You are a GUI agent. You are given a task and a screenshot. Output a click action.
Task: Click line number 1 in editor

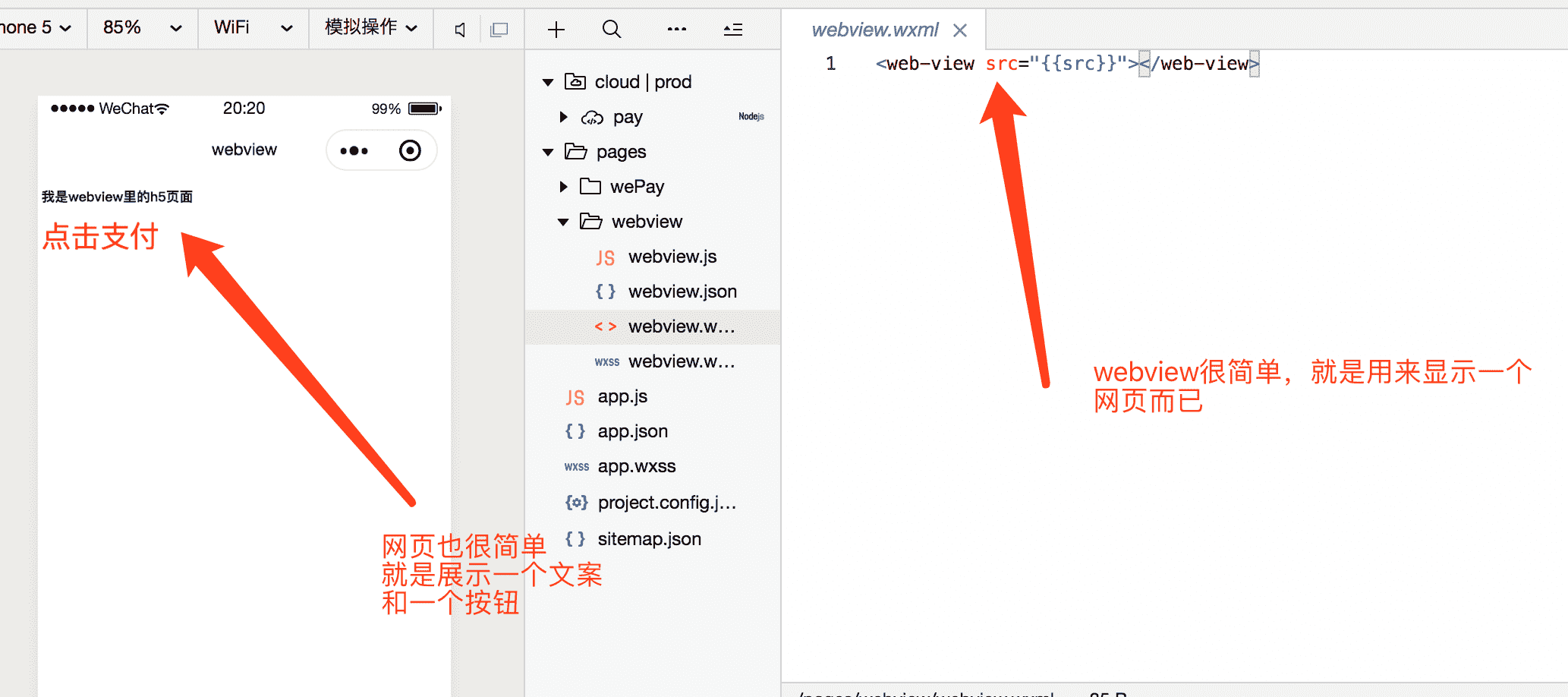[831, 64]
